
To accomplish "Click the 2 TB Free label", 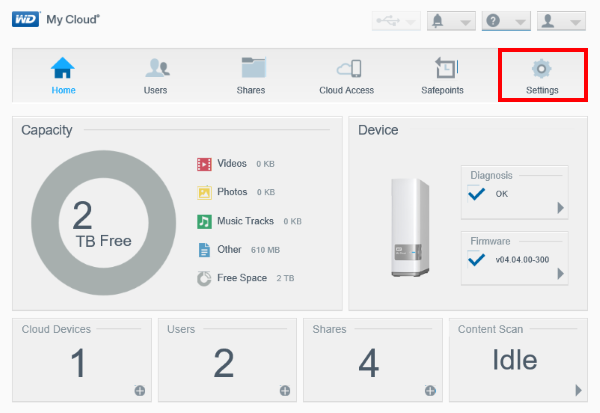I will coord(103,225).
